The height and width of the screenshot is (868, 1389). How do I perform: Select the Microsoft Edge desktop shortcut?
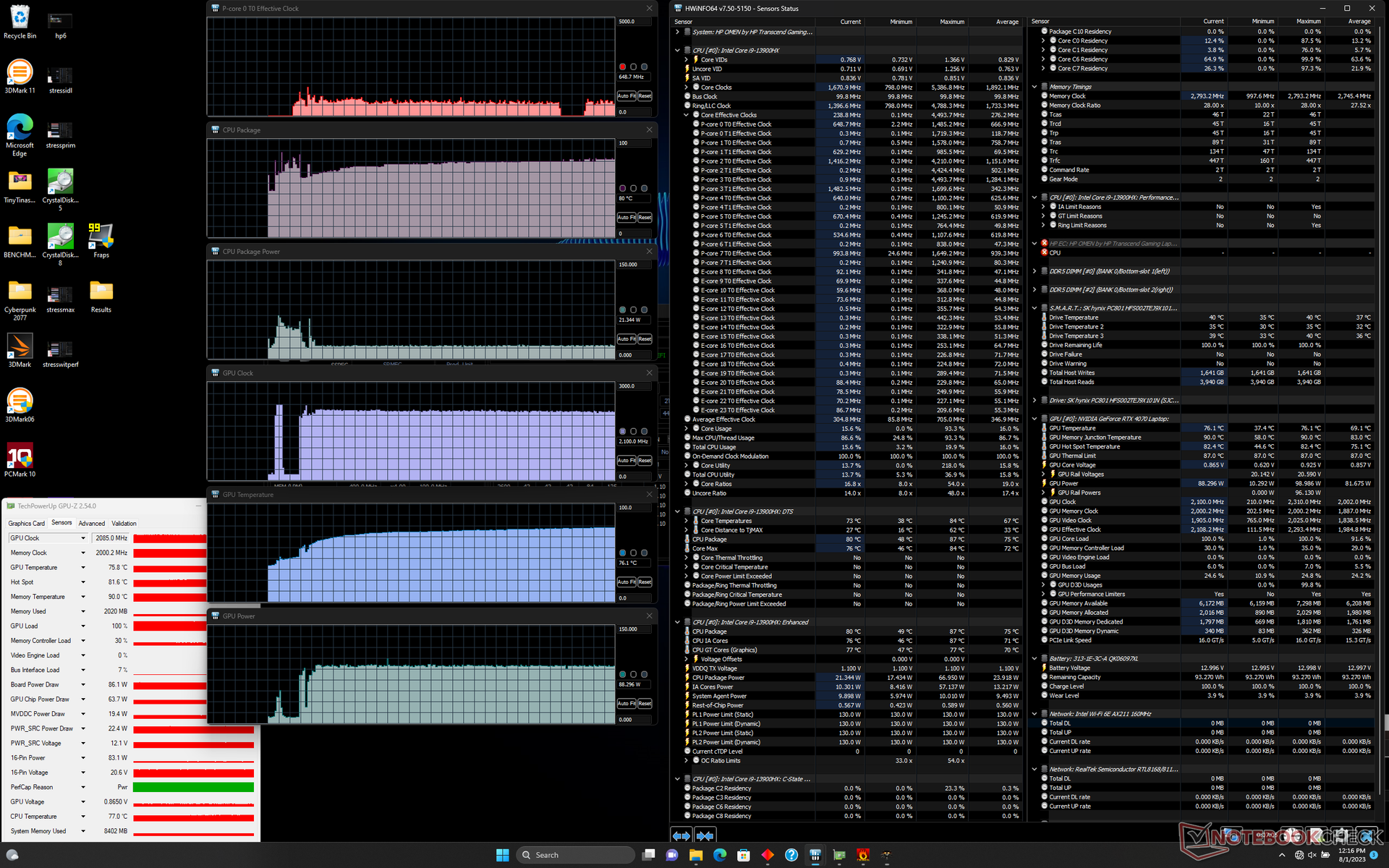click(20, 135)
